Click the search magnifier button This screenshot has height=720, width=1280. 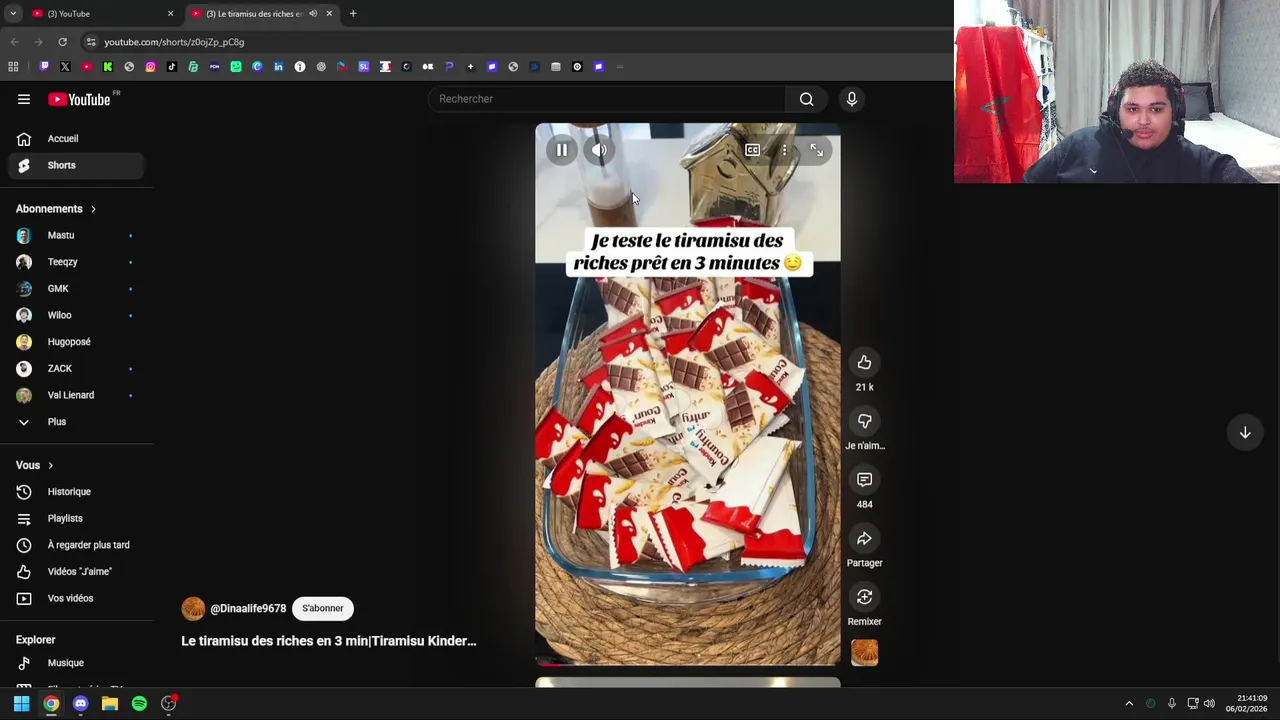pyautogui.click(x=806, y=99)
